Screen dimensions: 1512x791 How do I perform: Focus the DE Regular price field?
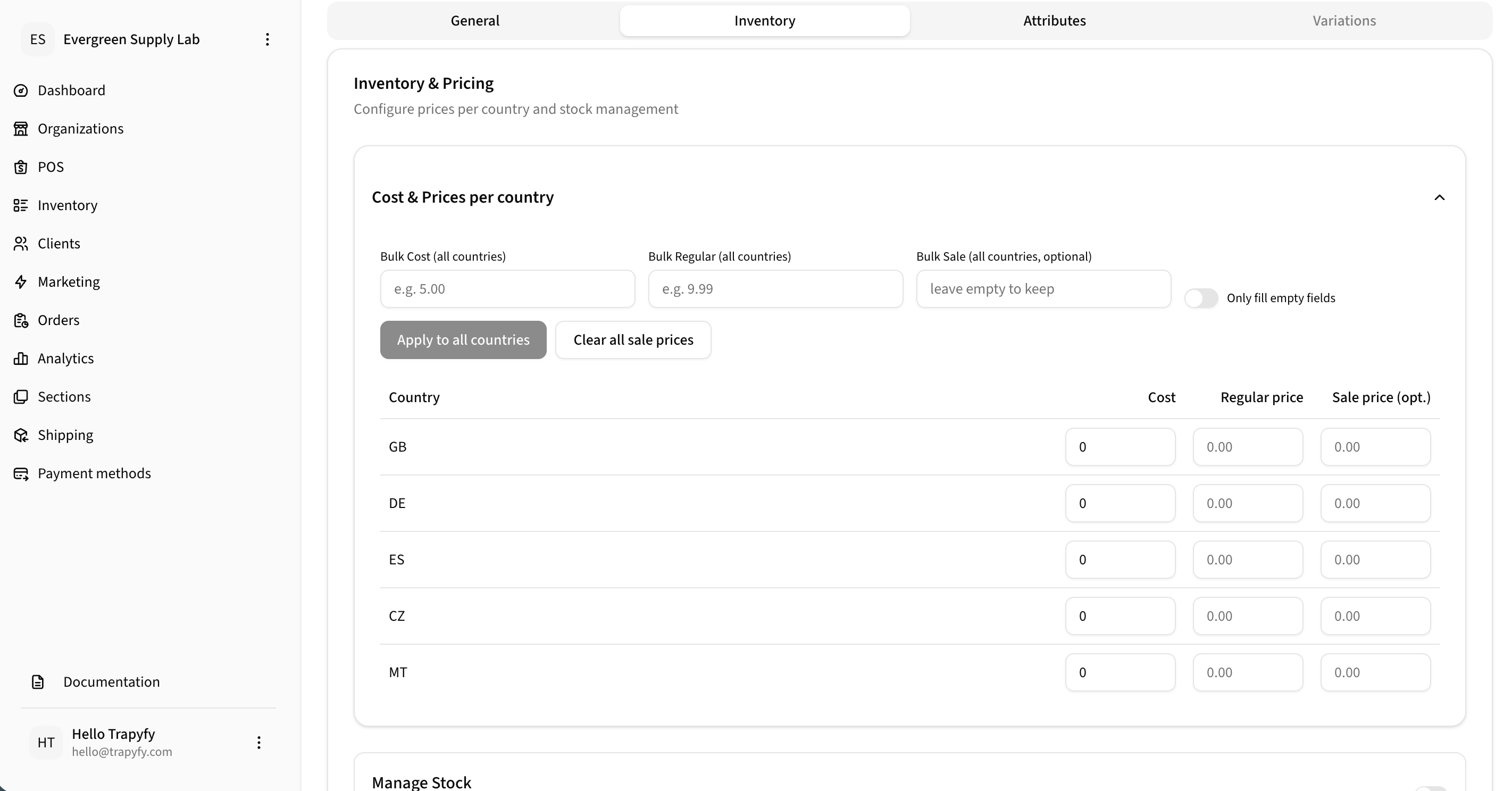pos(1248,503)
